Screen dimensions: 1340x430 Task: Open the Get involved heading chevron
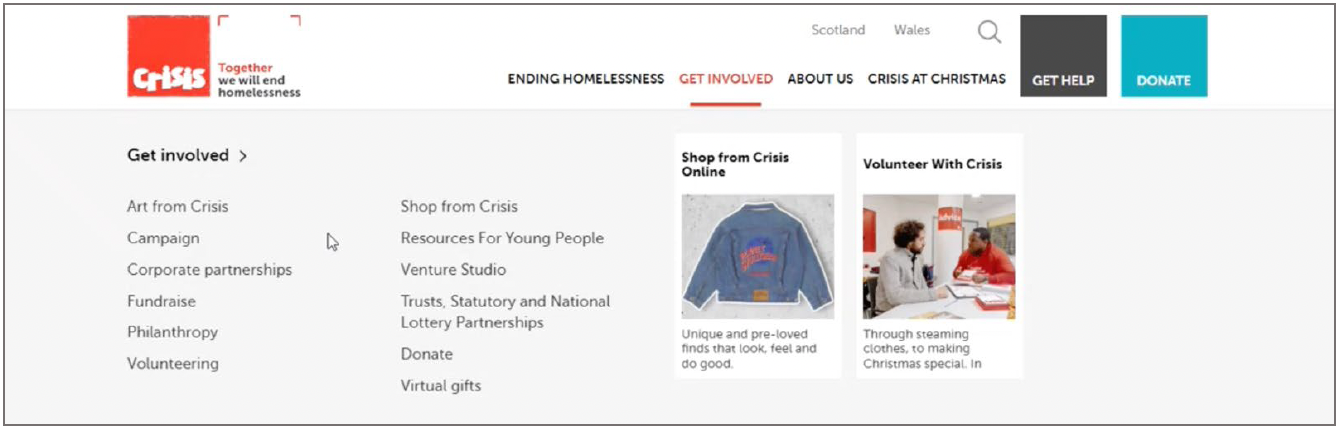click(243, 156)
